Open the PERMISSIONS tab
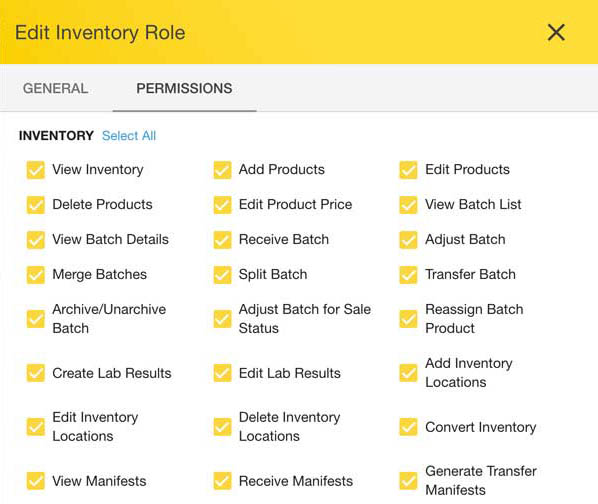The width and height of the screenshot is (598, 504). 184,88
